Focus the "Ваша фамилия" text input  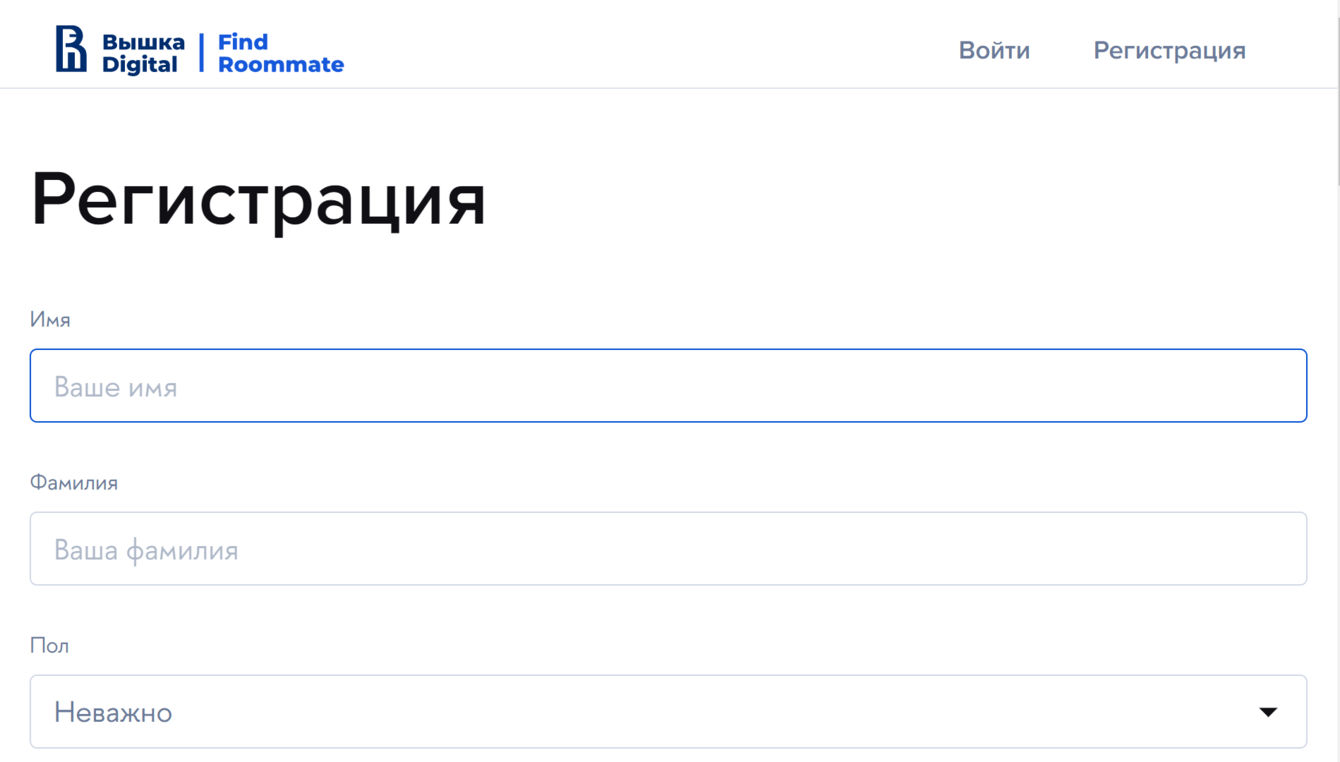[668, 549]
